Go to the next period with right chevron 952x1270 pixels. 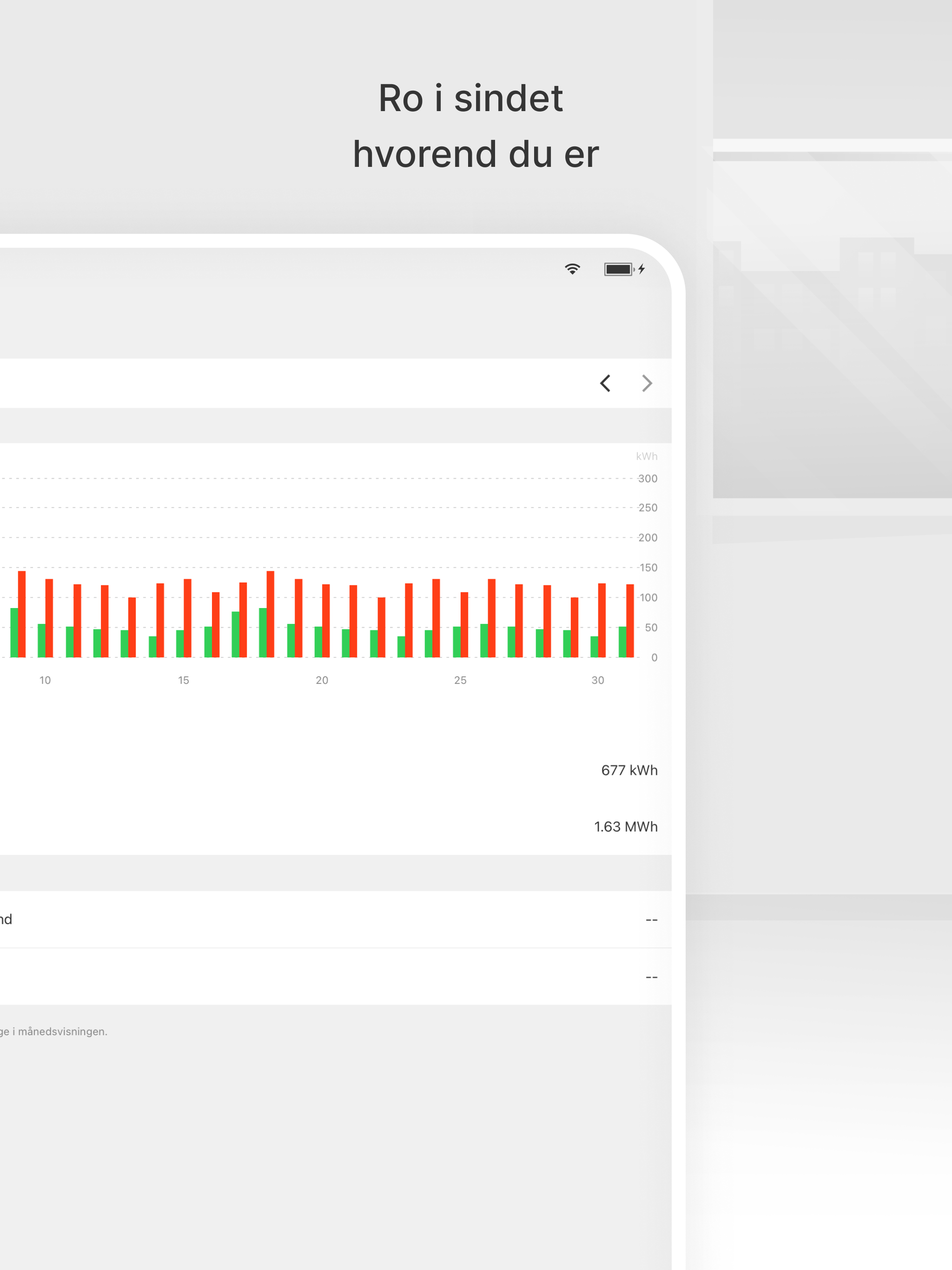coord(647,383)
